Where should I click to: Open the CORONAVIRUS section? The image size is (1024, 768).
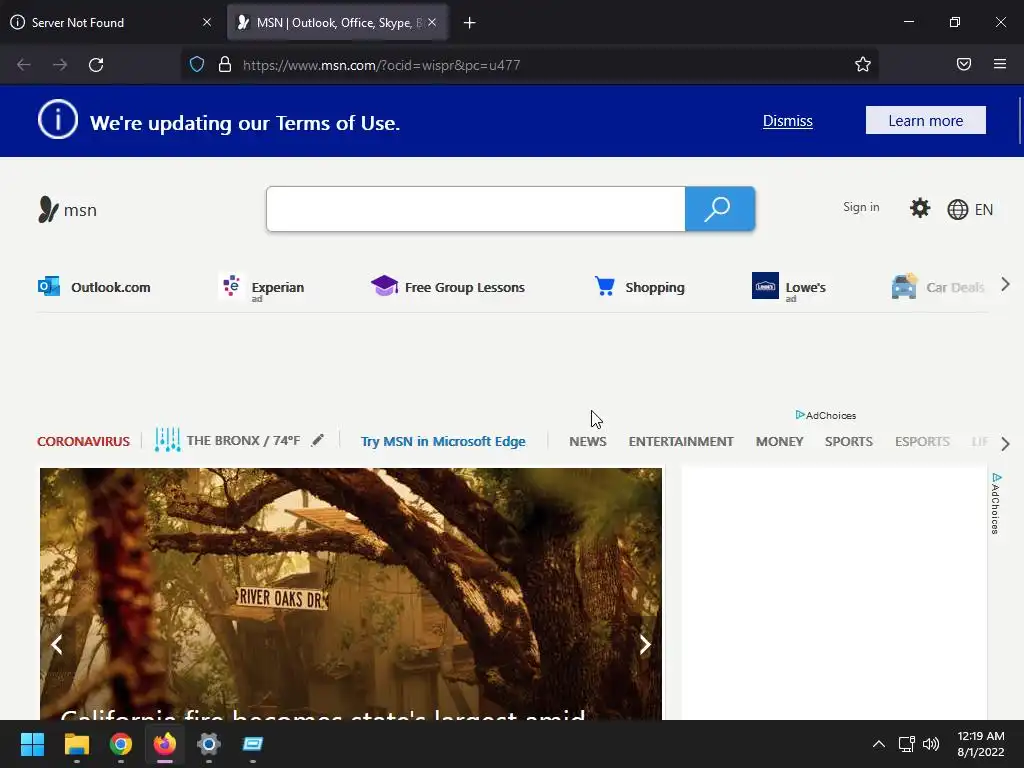point(83,441)
